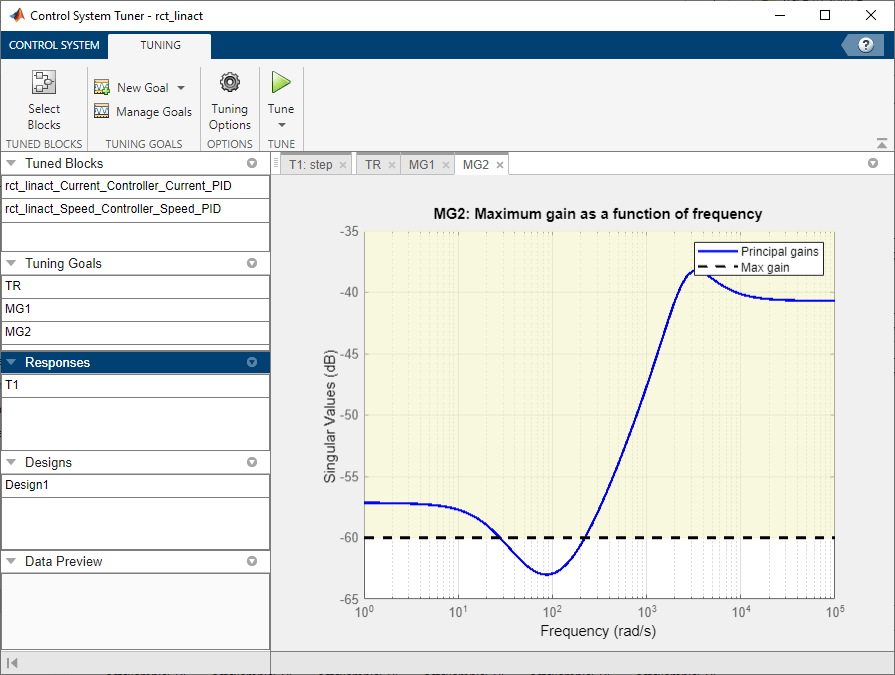Open the dropdown arrow under Tune

pos(281,125)
